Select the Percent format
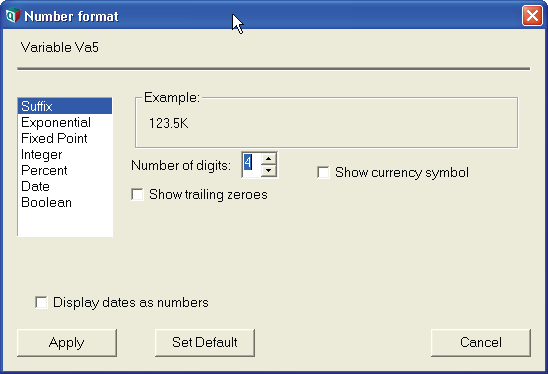 [x=65, y=171]
